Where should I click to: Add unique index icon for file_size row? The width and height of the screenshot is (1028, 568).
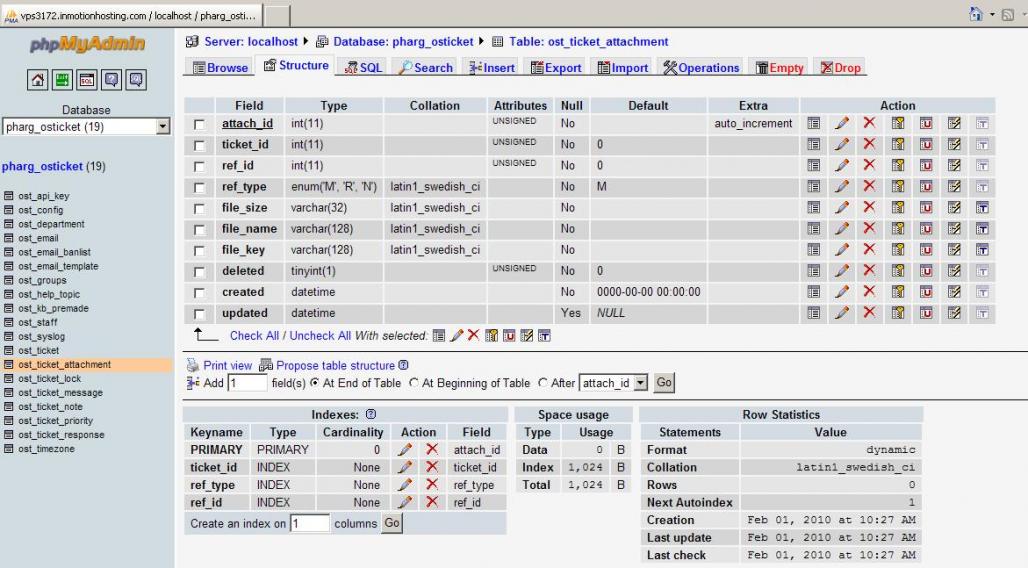point(926,207)
